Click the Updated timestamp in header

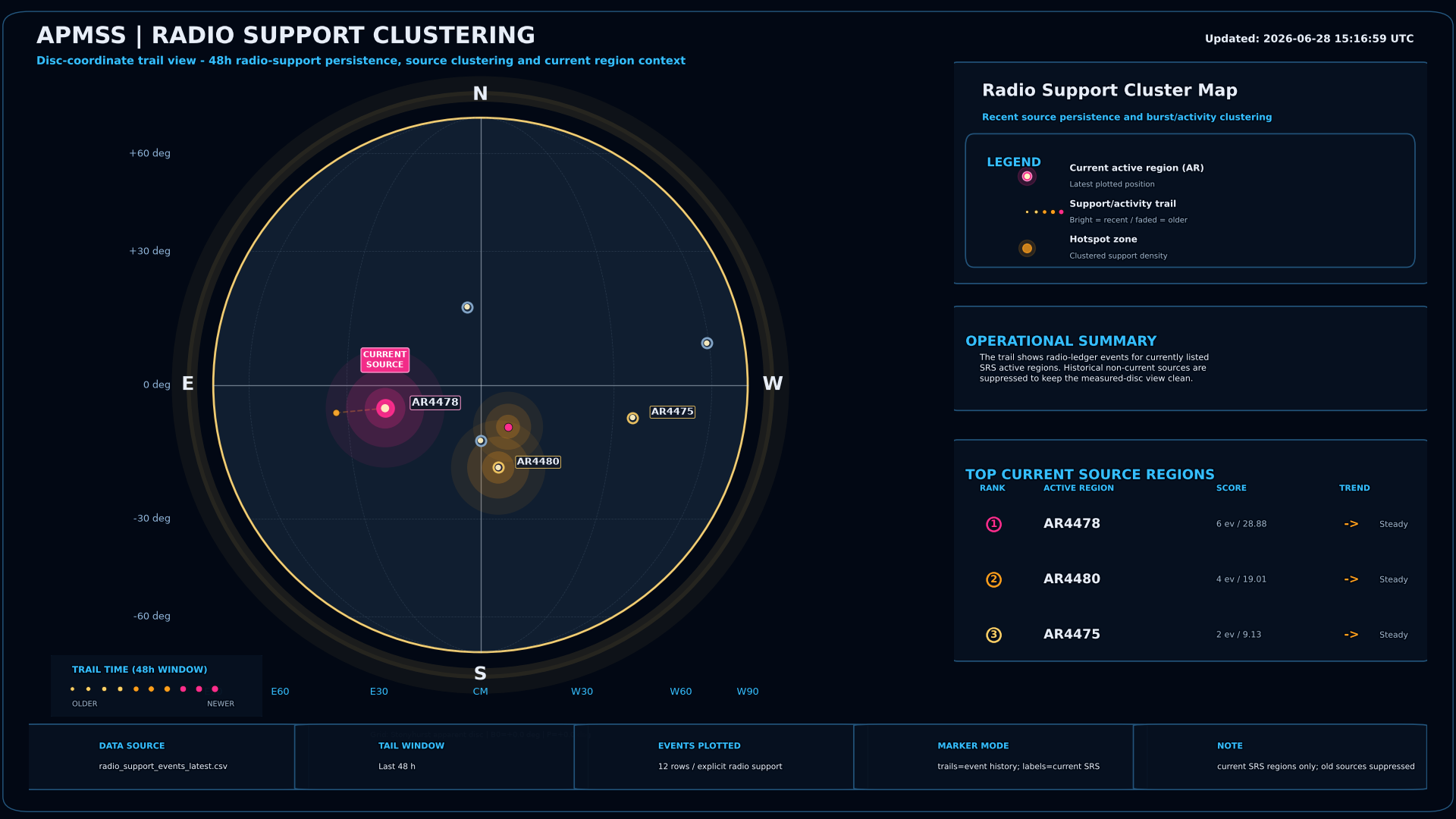[1309, 39]
